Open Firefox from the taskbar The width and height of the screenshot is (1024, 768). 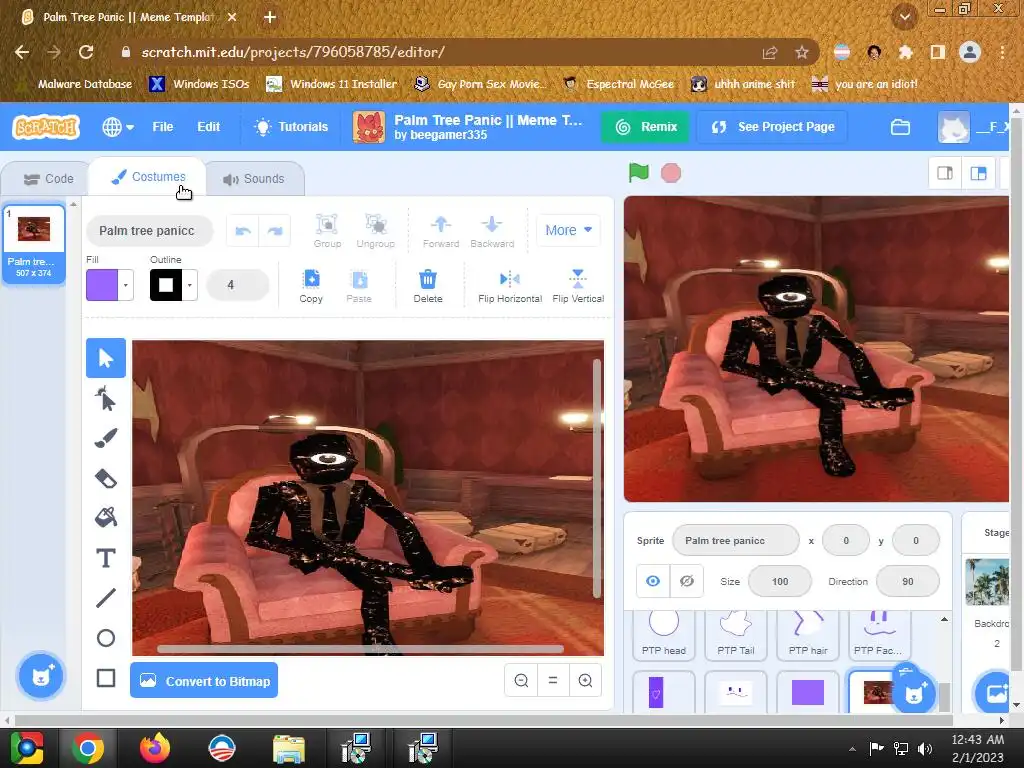[x=155, y=748]
